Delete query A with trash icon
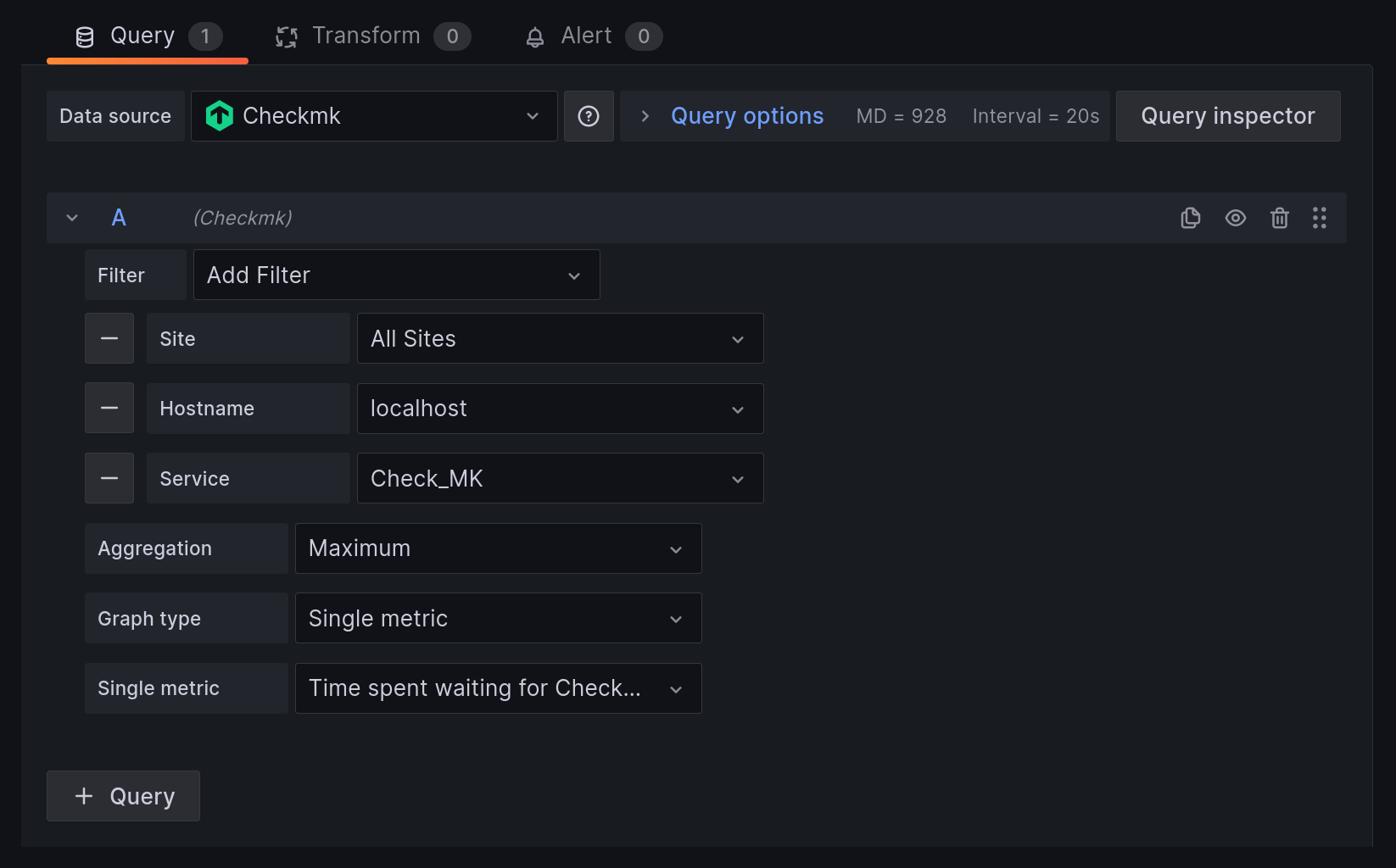Image resolution: width=1396 pixels, height=868 pixels. coord(1280,218)
